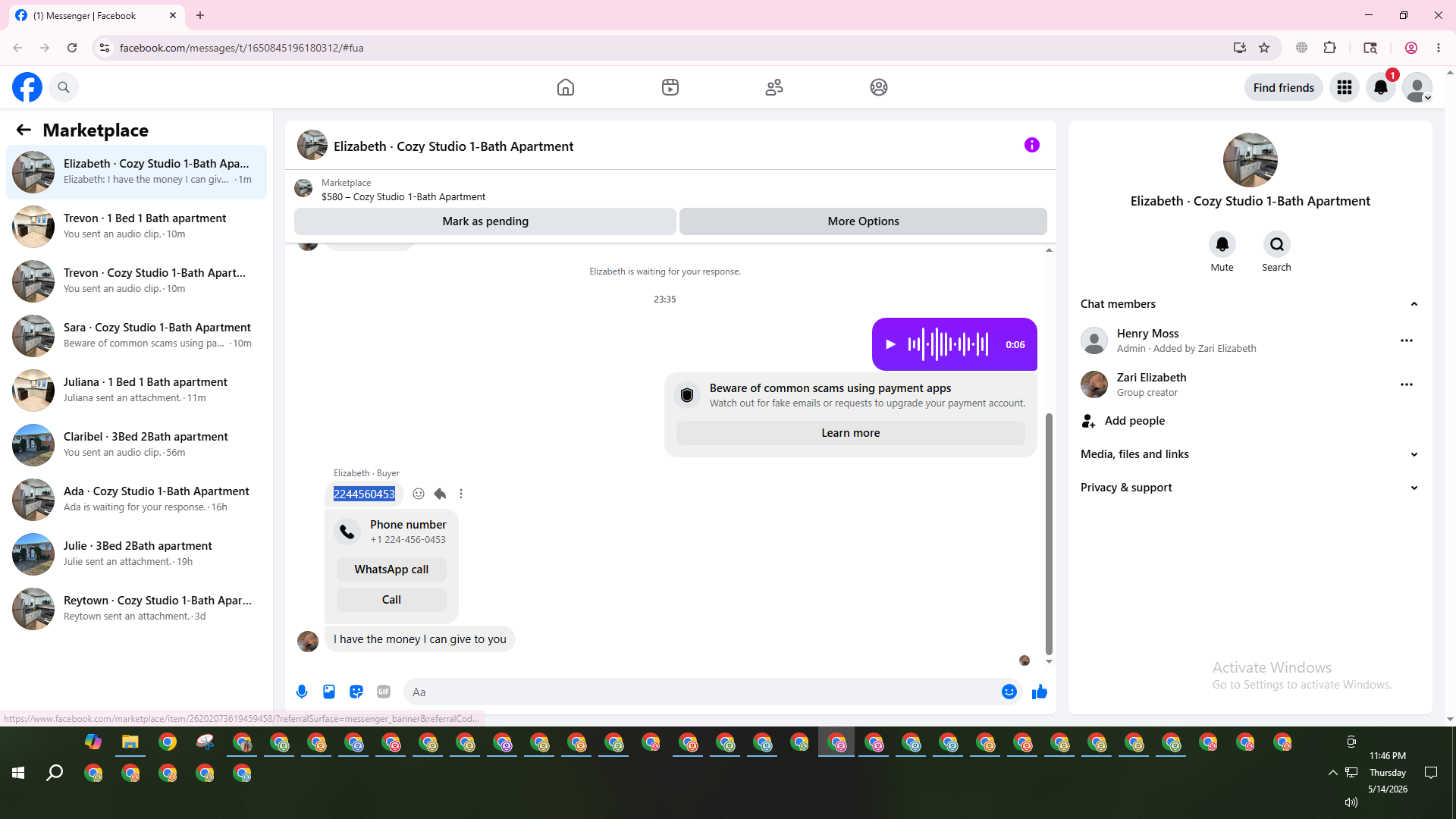This screenshot has width=1456, height=819.
Task: Open the Reels video icon
Action: tap(670, 87)
